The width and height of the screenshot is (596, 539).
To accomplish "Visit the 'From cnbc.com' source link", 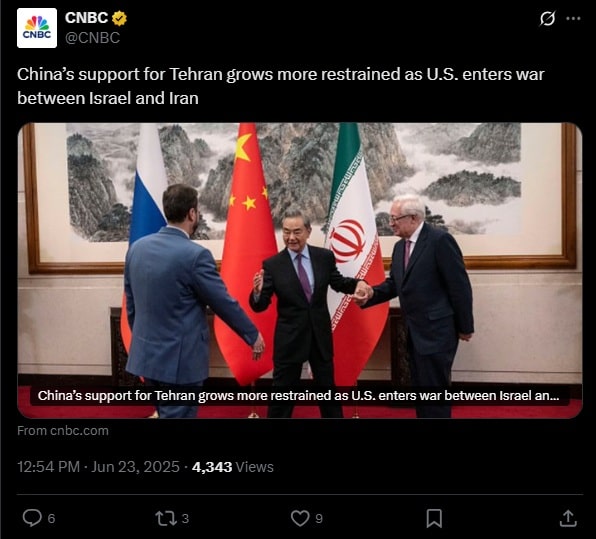I will click(x=63, y=431).
